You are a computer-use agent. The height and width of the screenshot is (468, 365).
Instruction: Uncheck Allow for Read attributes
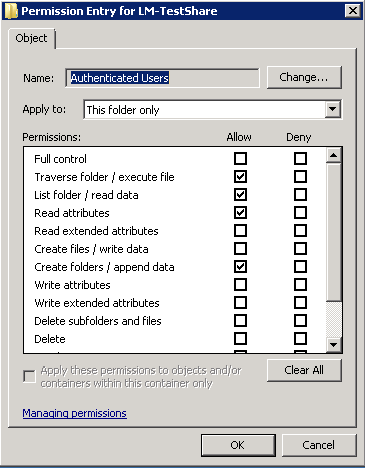pos(240,212)
